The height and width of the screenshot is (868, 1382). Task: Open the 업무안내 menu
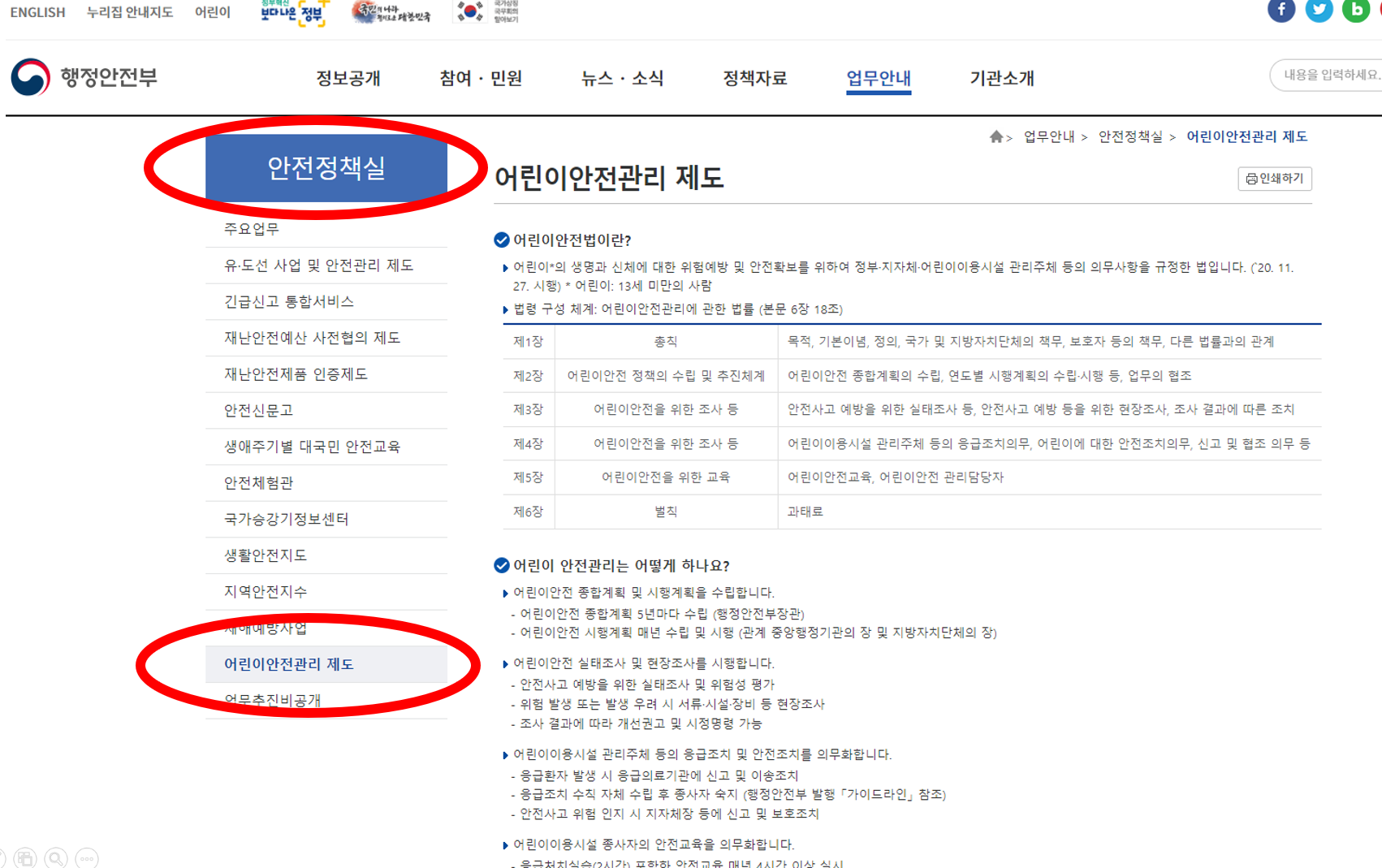879,78
